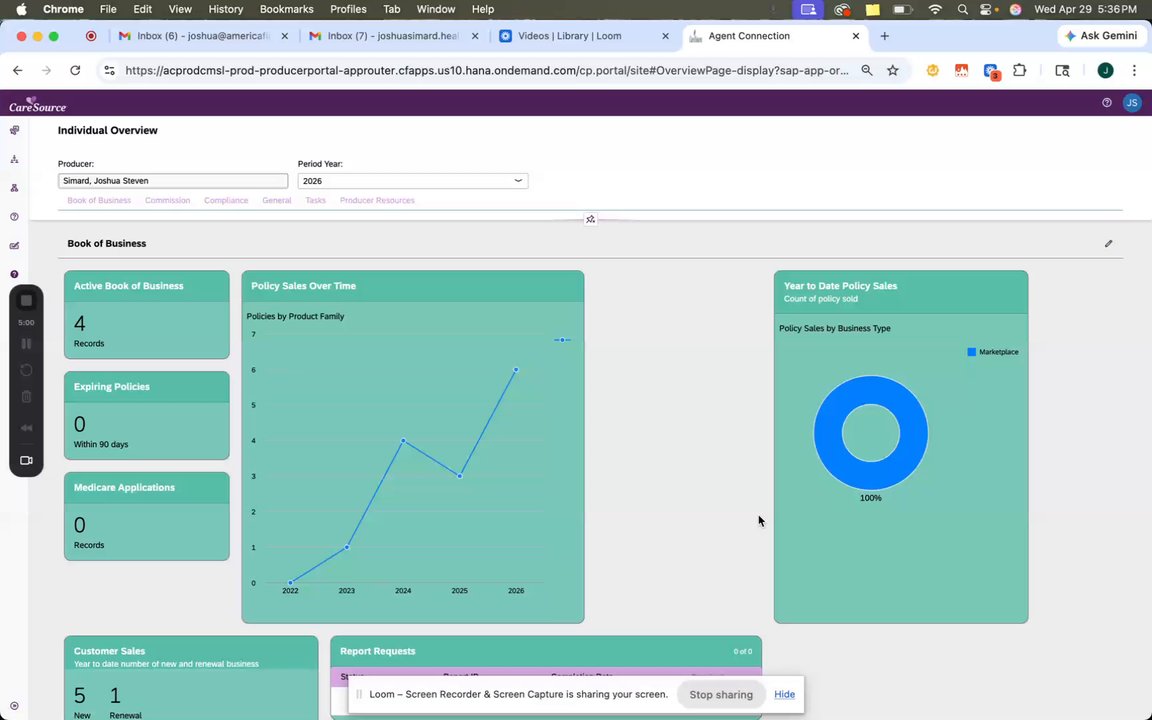
Task: Open the Expiring Policies card
Action: [x=146, y=415]
